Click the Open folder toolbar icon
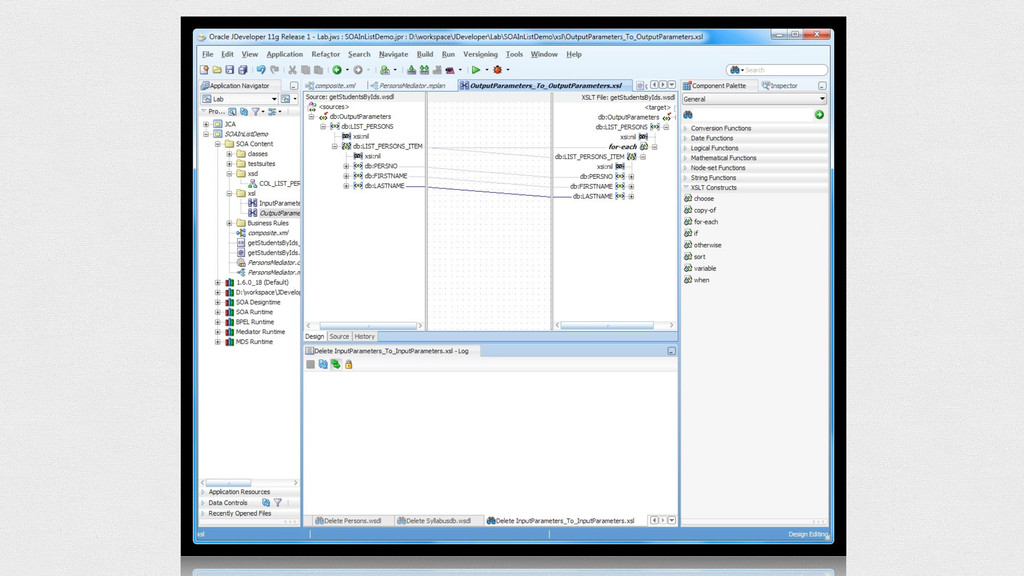Viewport: 1024px width, 576px height. tap(217, 70)
